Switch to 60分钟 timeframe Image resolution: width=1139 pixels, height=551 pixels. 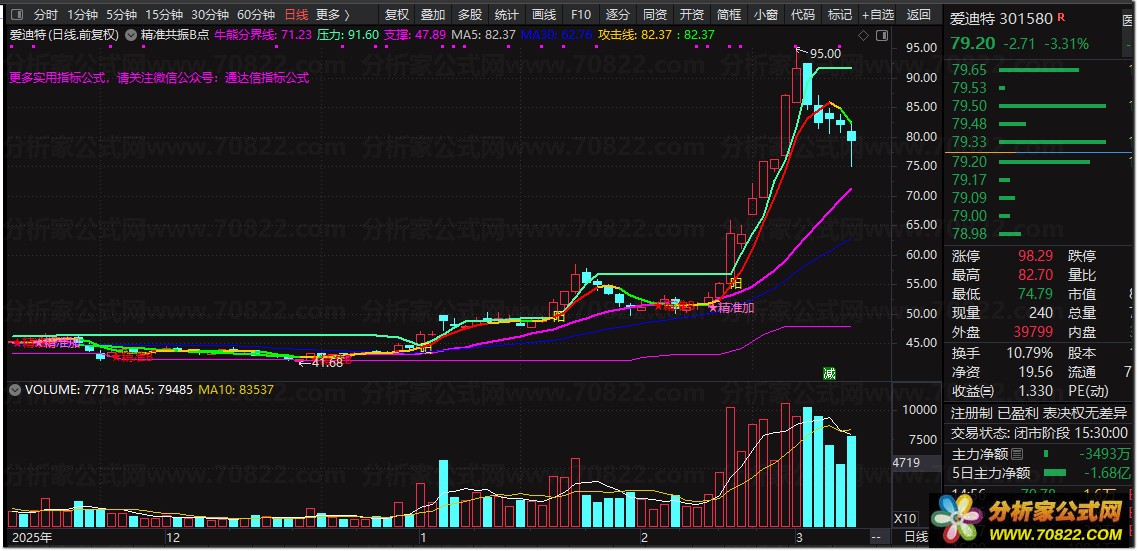[256, 15]
